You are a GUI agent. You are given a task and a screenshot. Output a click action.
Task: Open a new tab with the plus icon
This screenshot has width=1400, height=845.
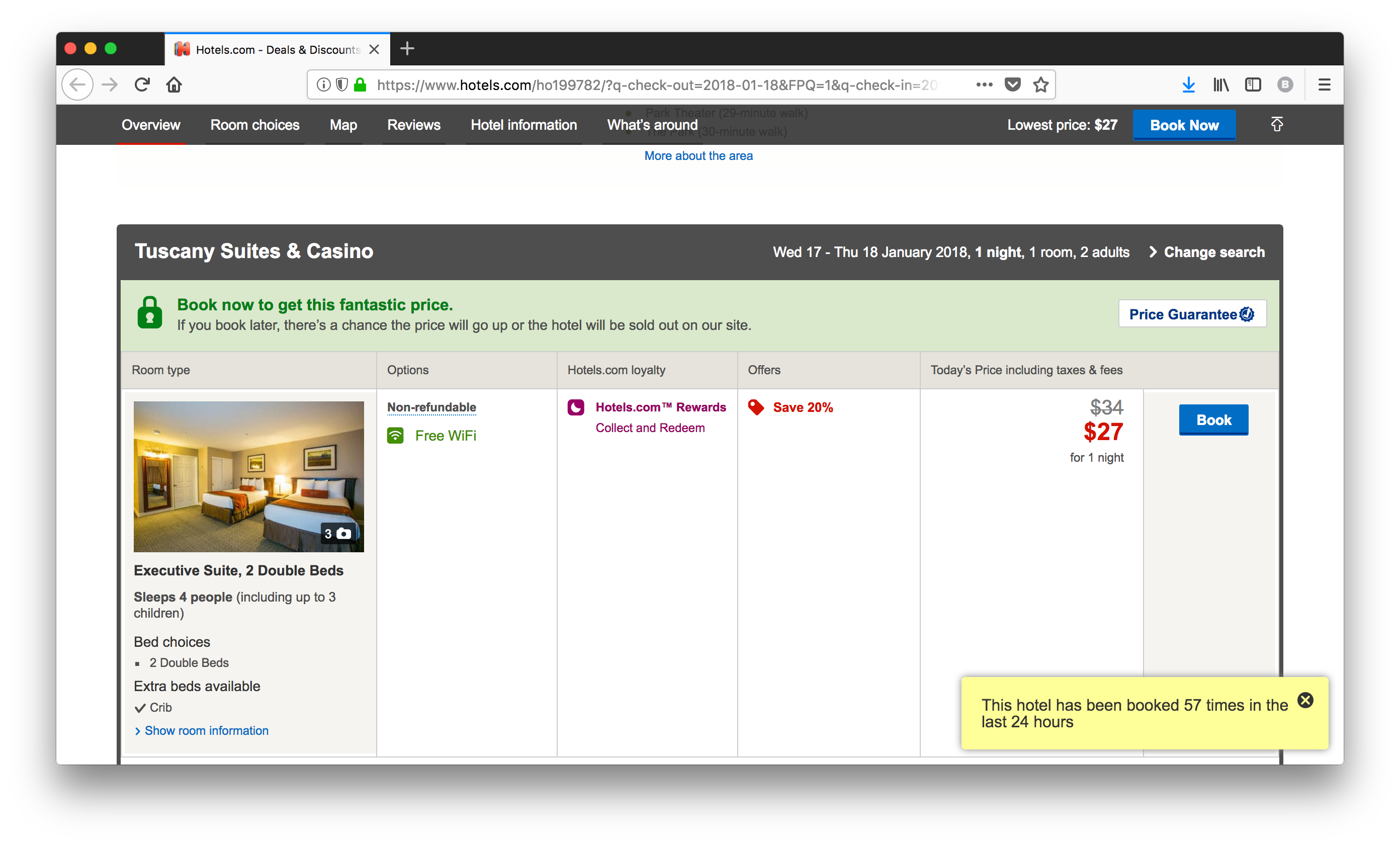[407, 49]
